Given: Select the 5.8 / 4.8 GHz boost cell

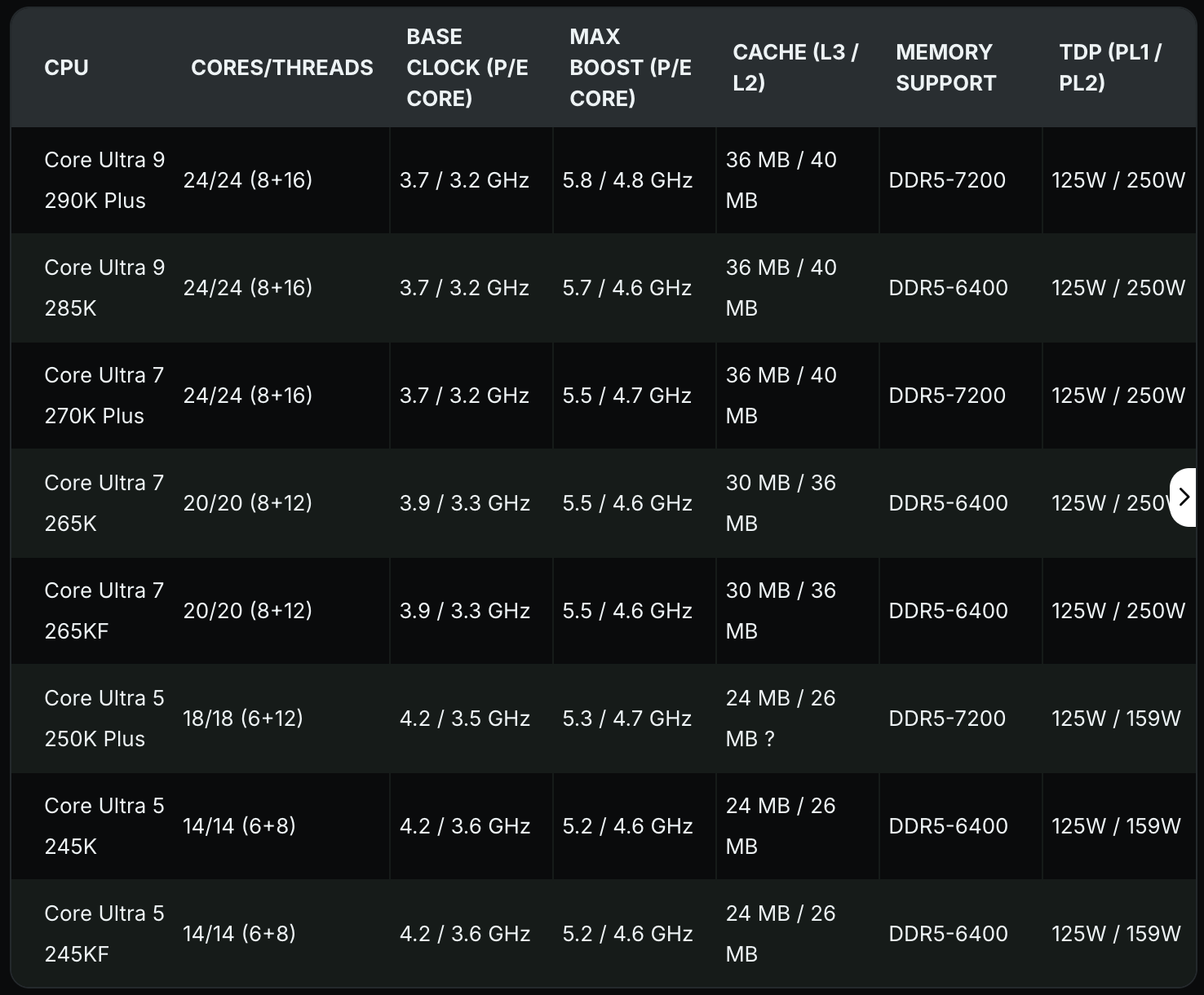Looking at the screenshot, I should [627, 180].
